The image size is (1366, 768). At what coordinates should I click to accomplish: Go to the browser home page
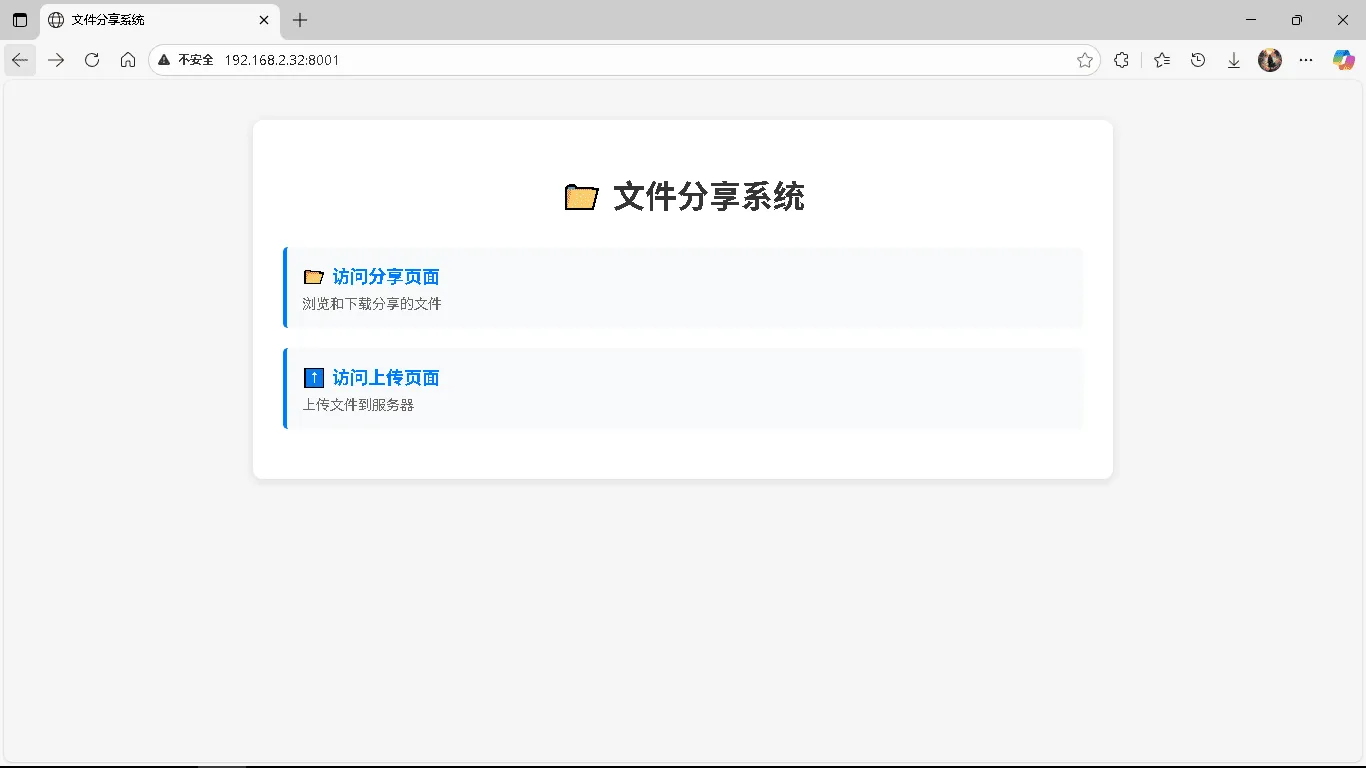[x=128, y=60]
